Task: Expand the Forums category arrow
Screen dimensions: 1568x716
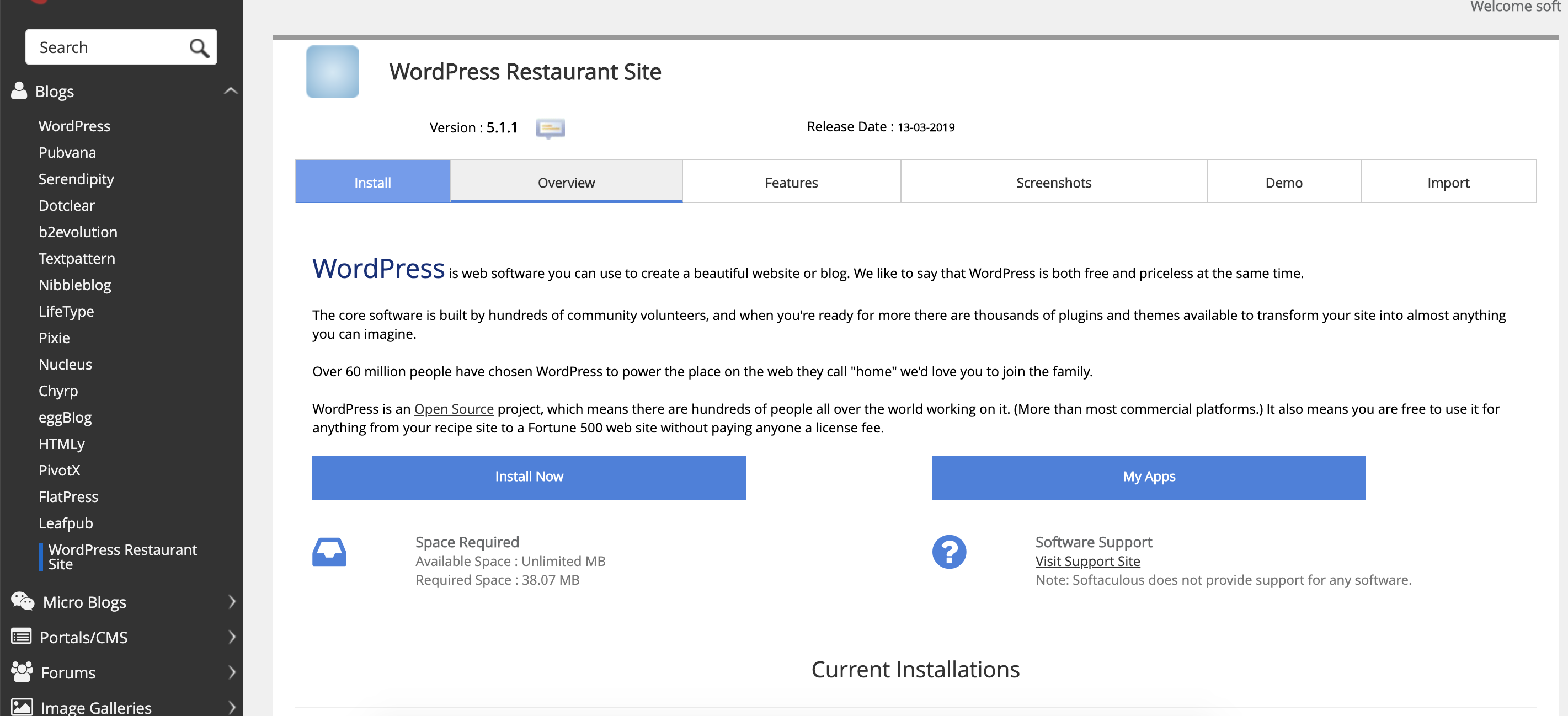Action: [x=231, y=672]
